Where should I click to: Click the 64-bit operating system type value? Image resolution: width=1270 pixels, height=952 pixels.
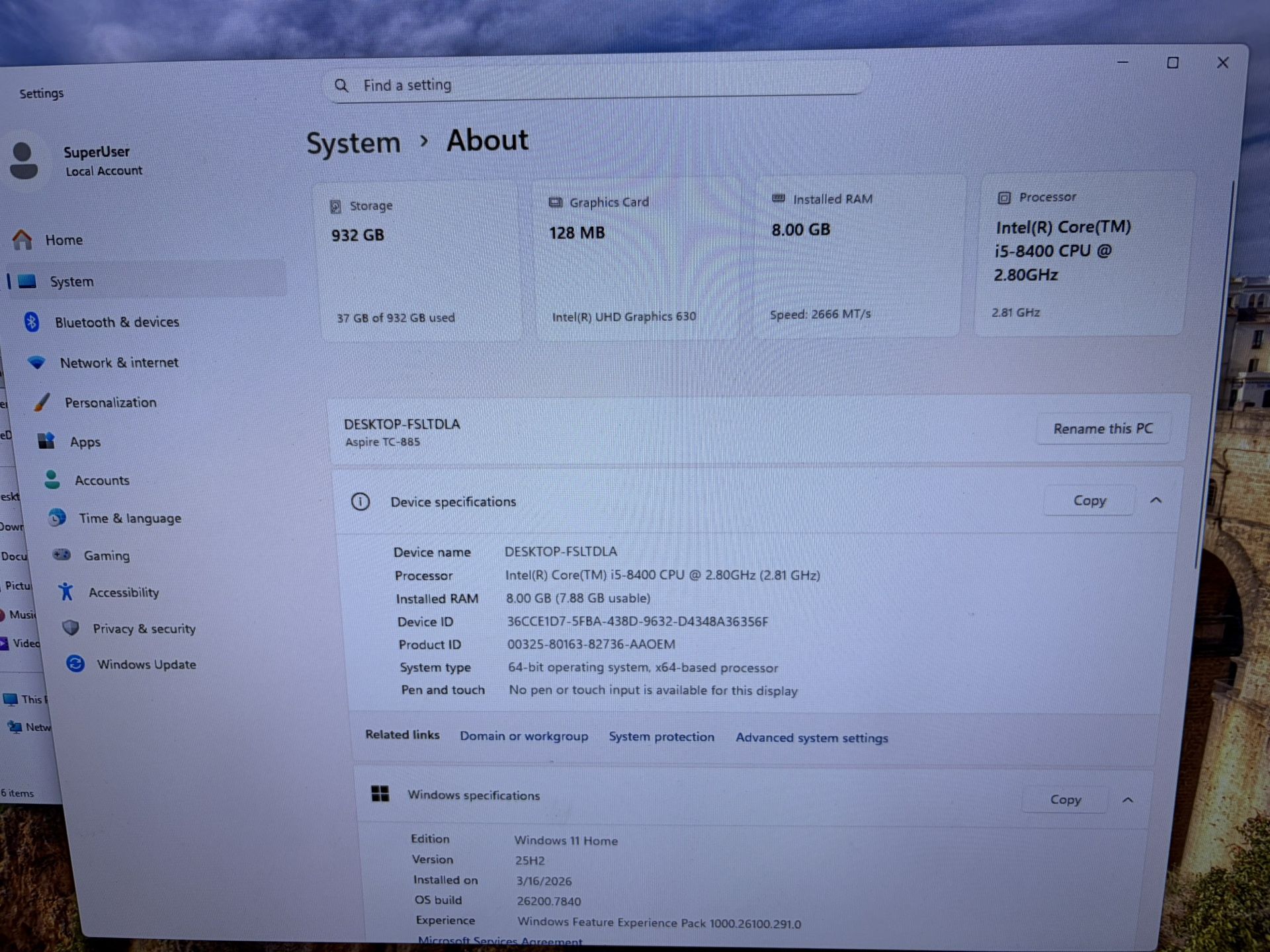tap(643, 668)
